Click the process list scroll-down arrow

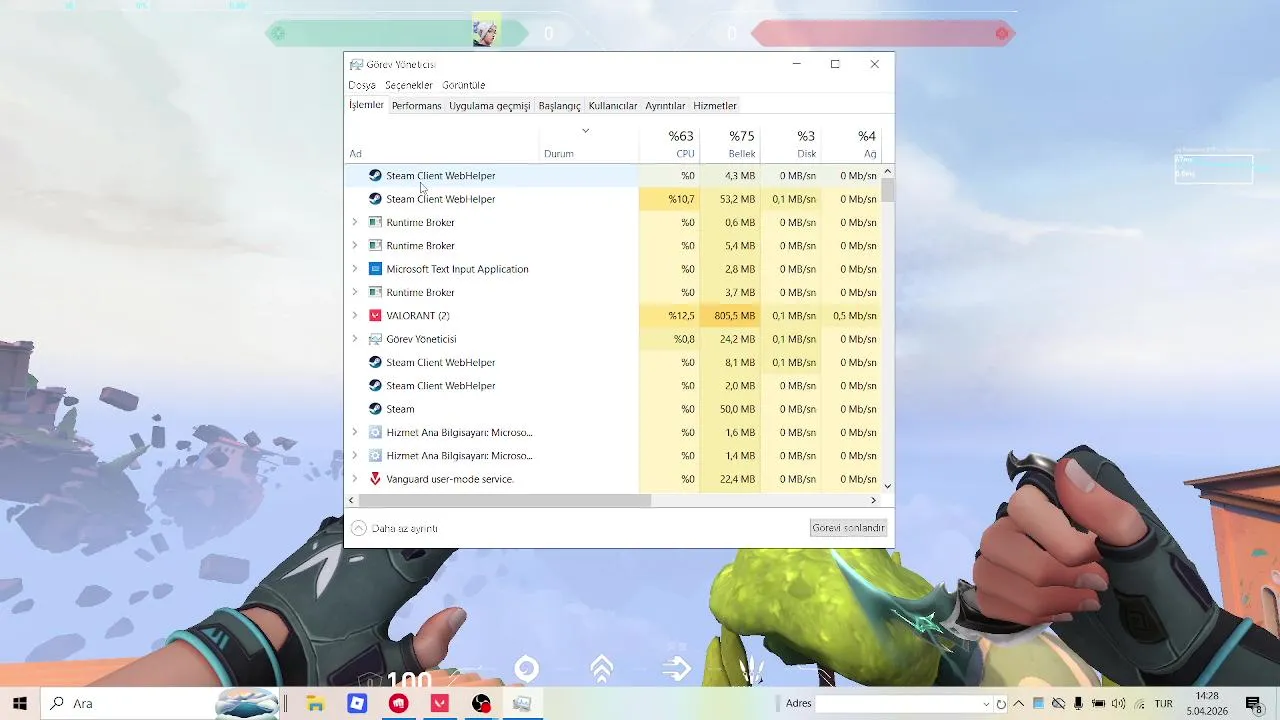tap(888, 486)
